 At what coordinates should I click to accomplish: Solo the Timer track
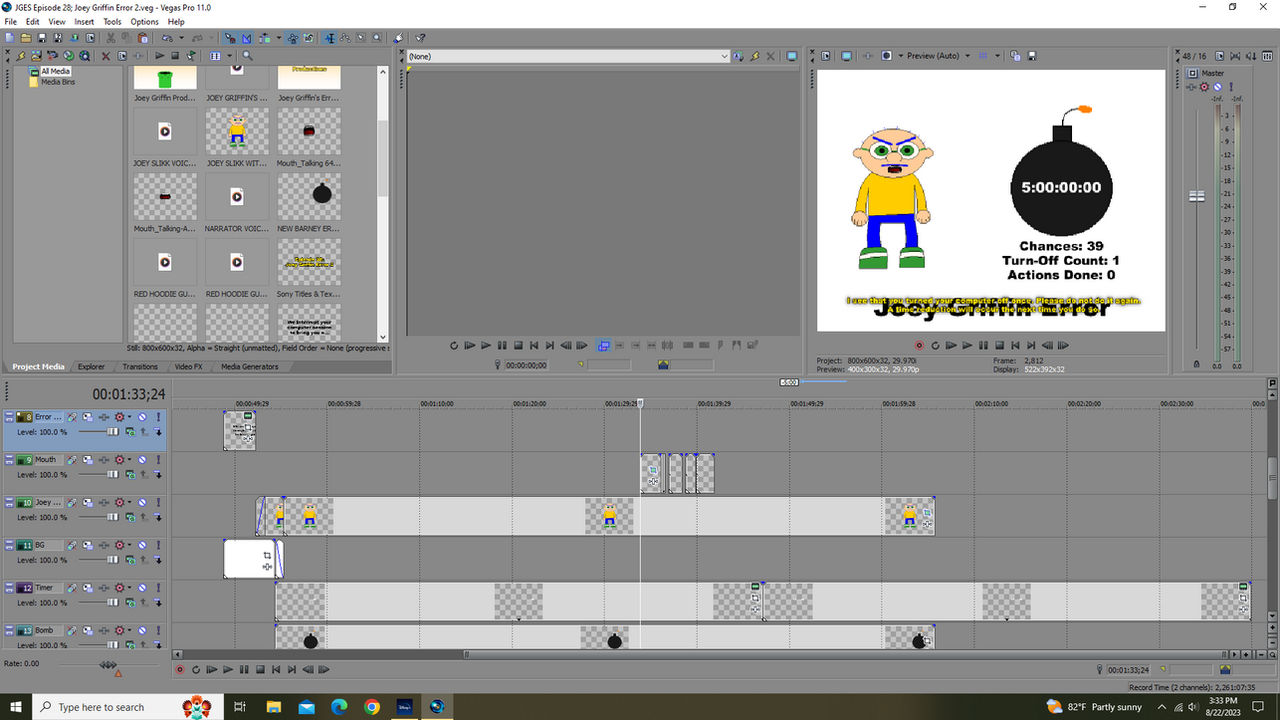[x=158, y=588]
